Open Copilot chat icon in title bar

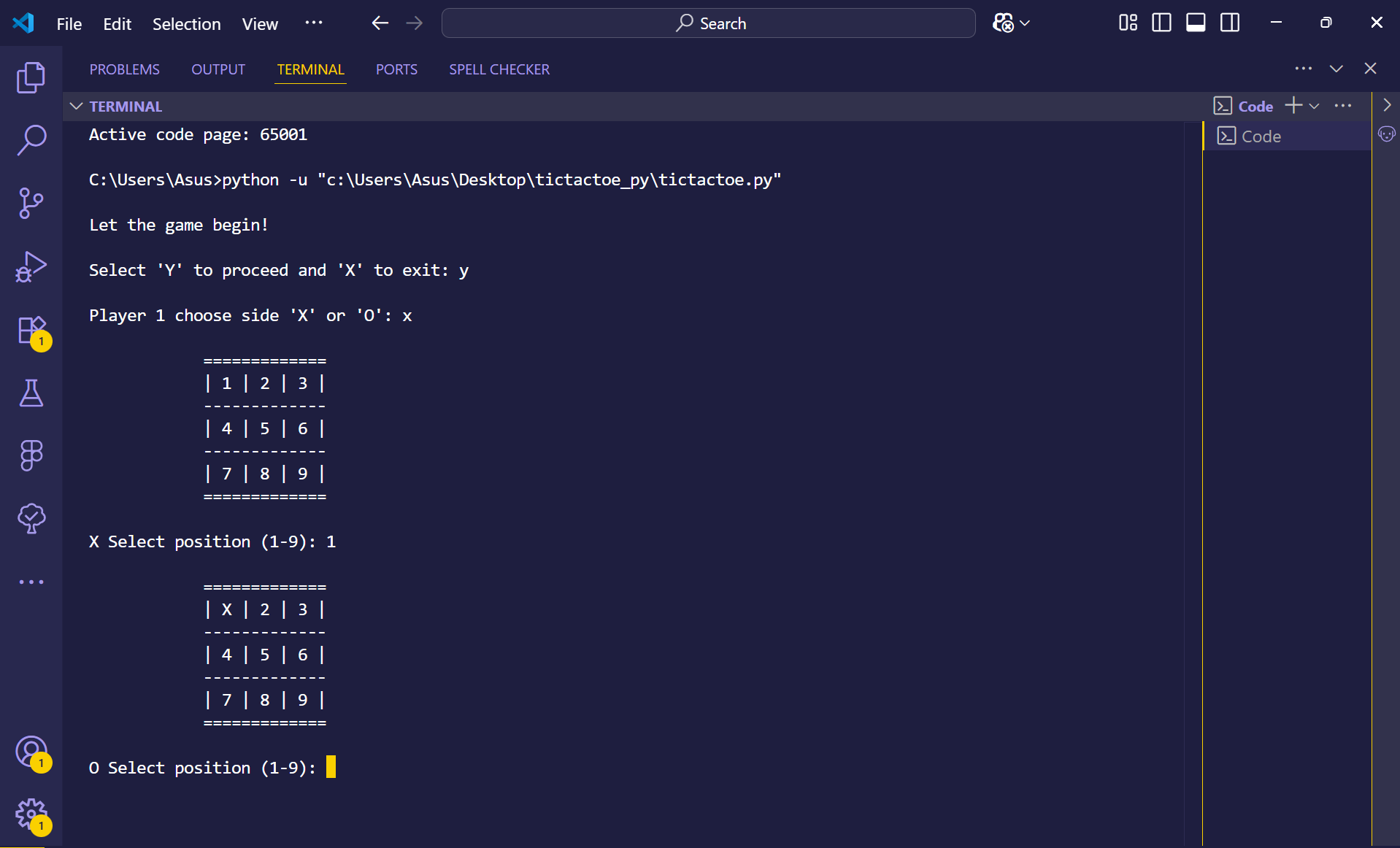(1003, 23)
